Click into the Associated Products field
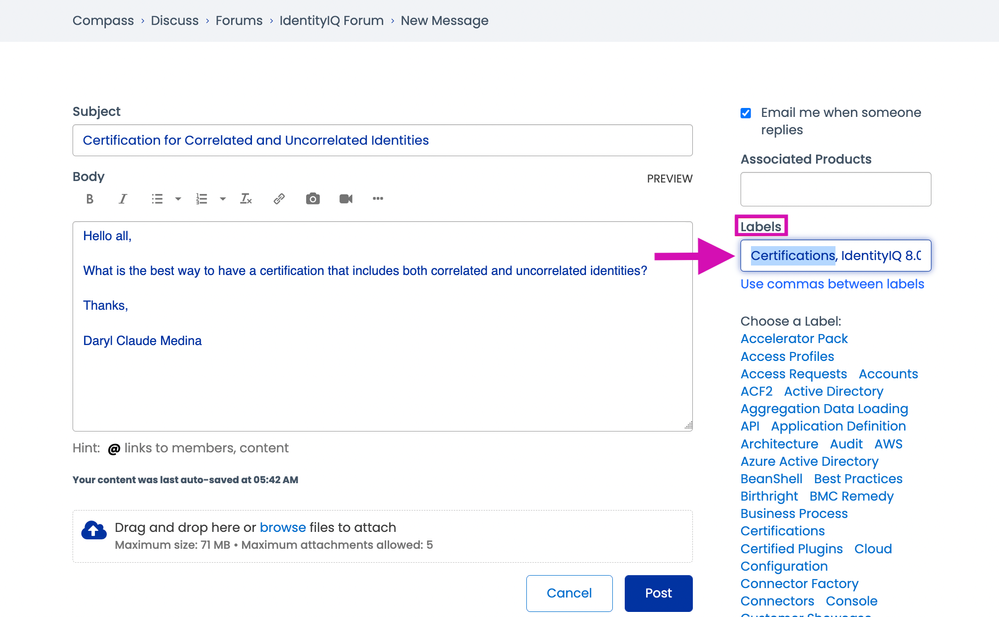The image size is (999, 617). coord(835,189)
